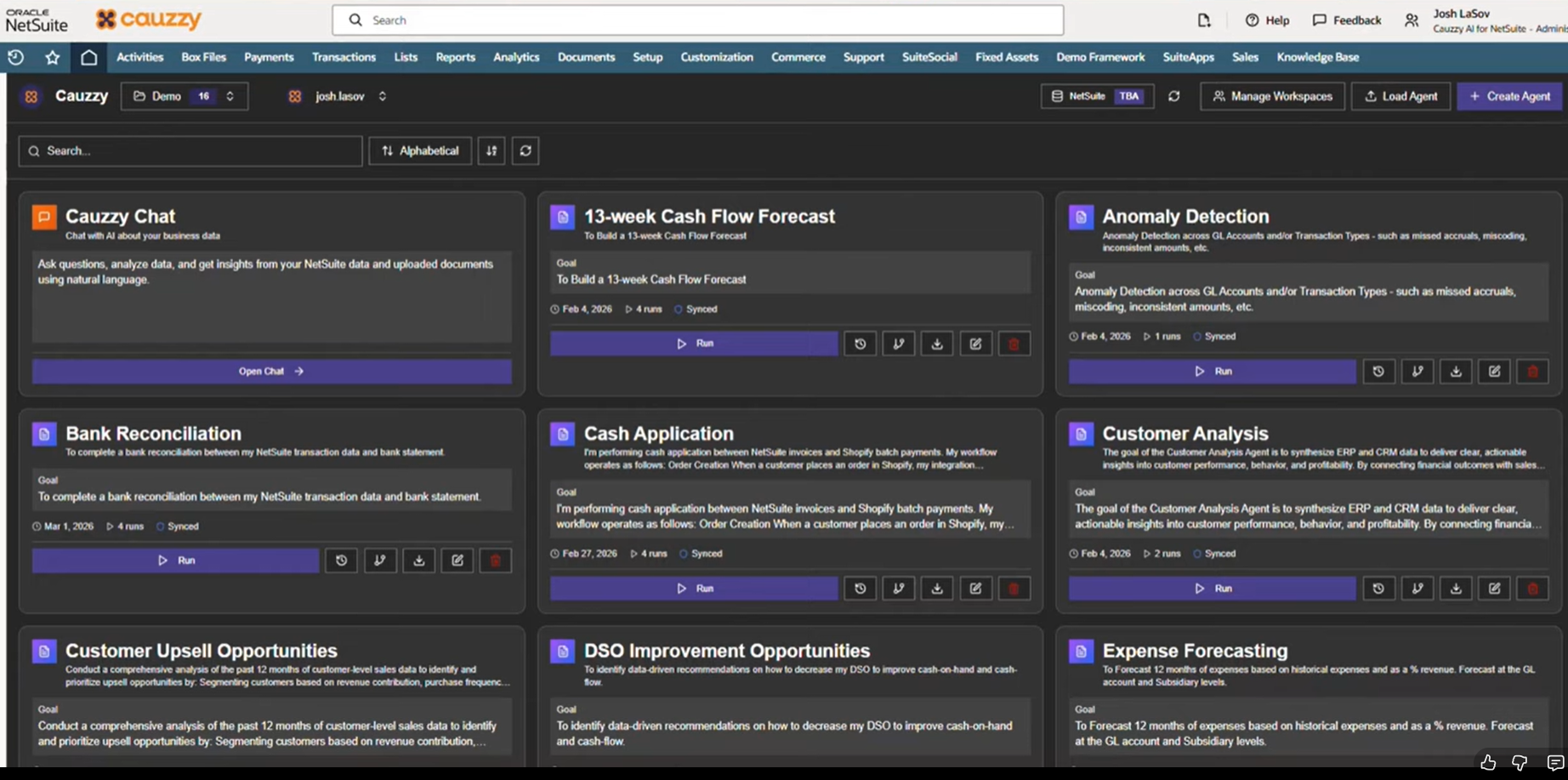This screenshot has width=1568, height=780.
Task: Edit the Cash Application agent
Action: coord(975,589)
